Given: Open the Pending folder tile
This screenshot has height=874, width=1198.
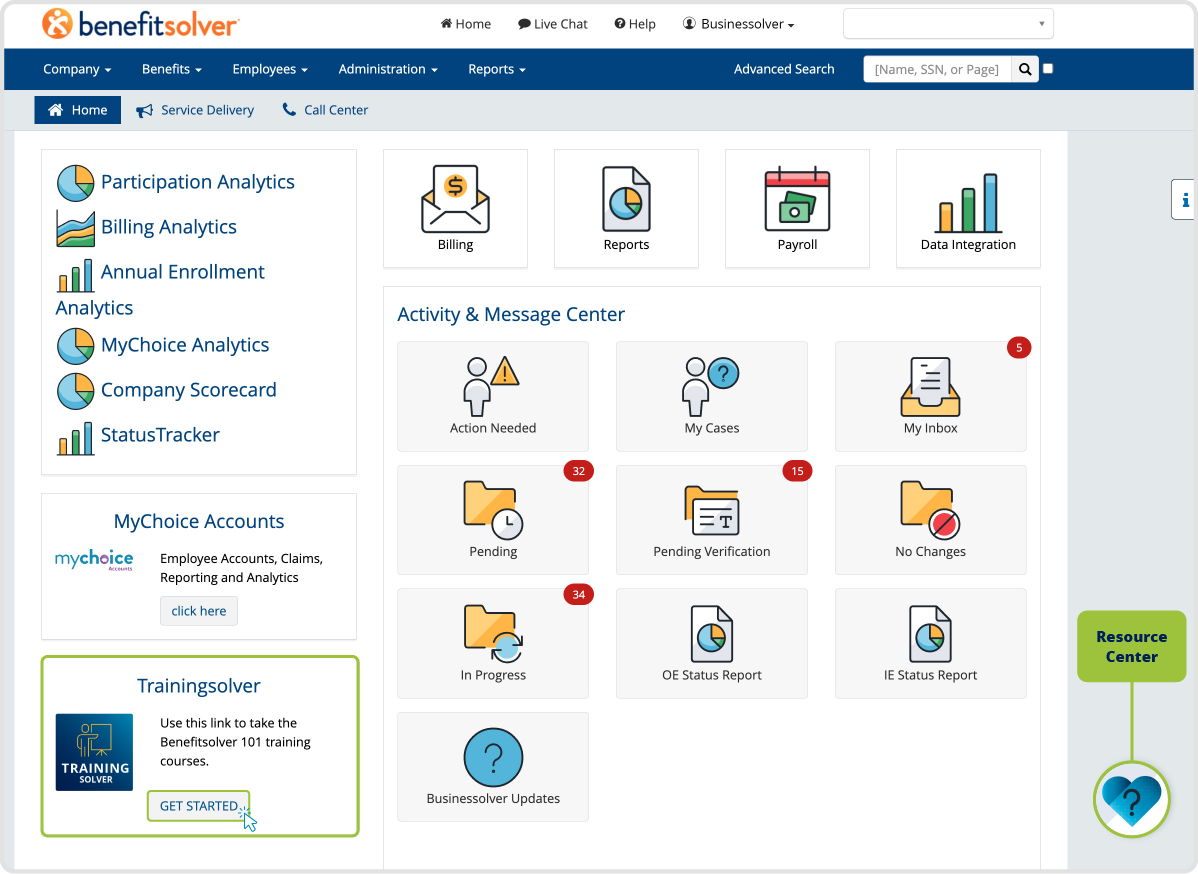Looking at the screenshot, I should click(493, 520).
